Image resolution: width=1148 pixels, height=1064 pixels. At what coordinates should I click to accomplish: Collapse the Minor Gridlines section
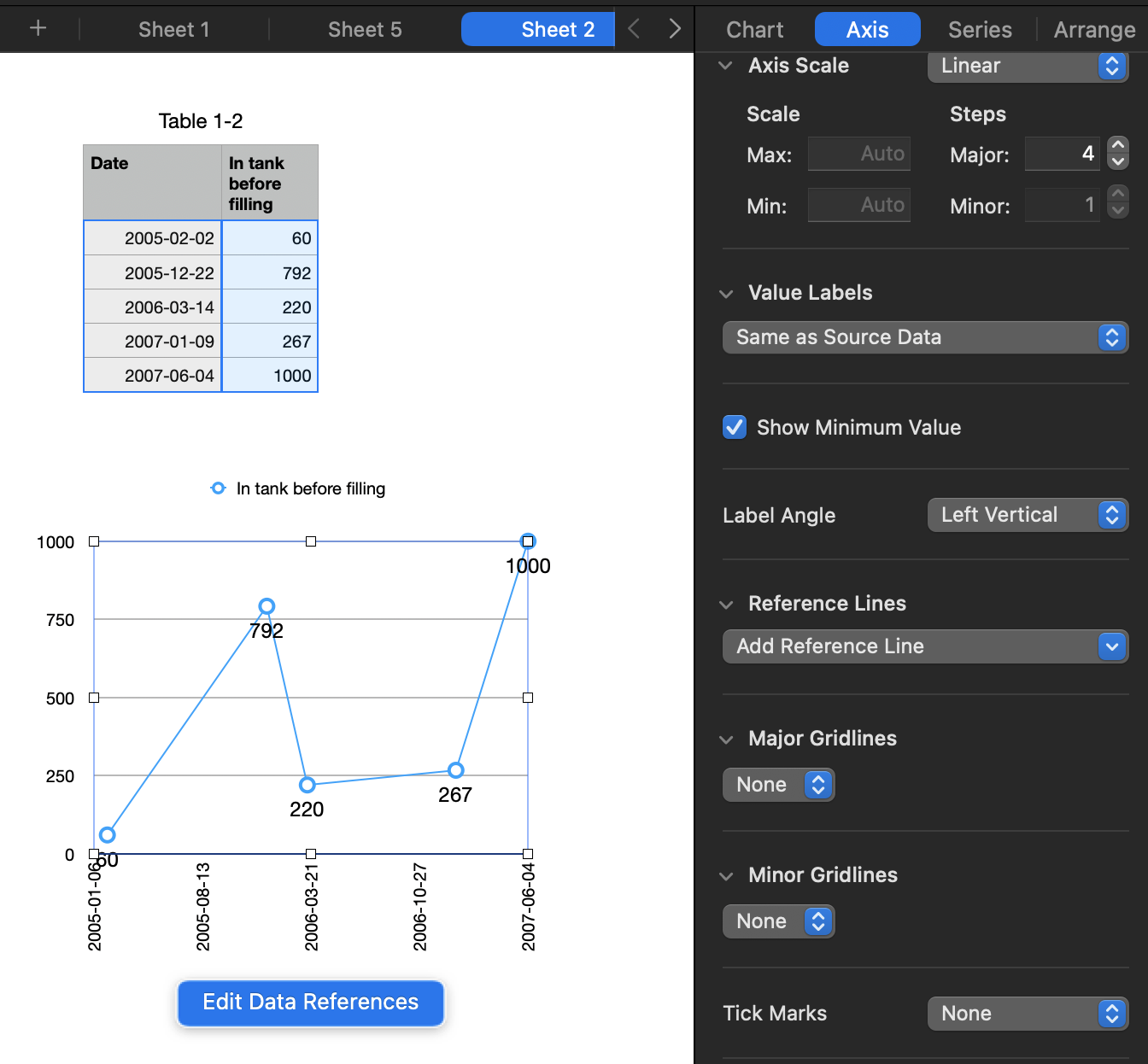coord(726,876)
